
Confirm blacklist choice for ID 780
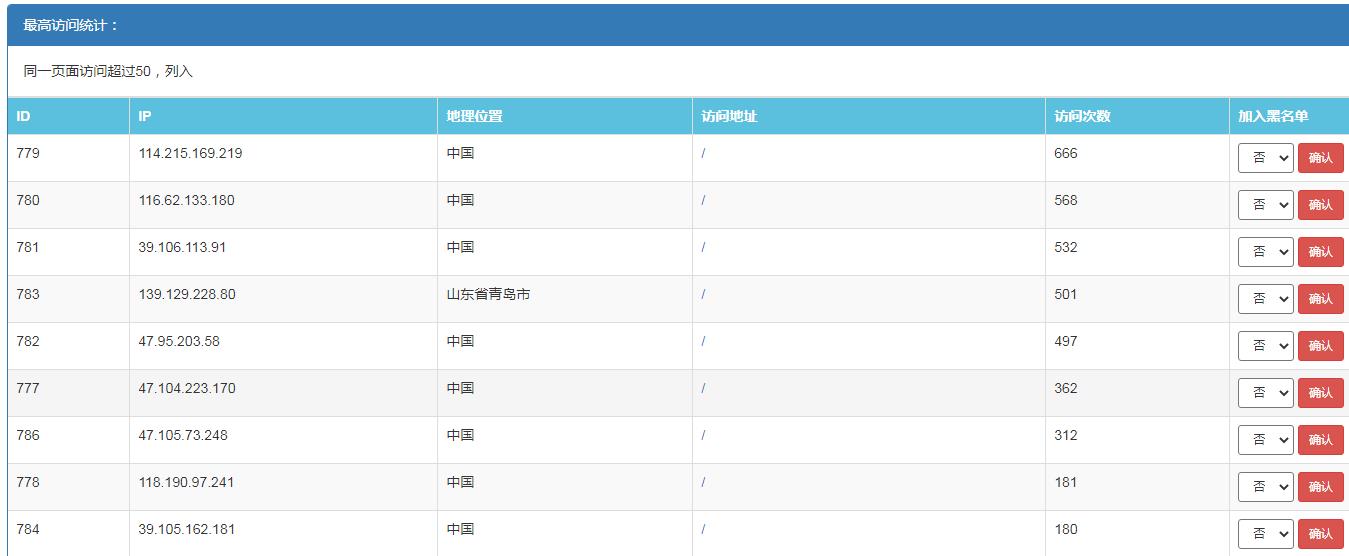[1320, 205]
